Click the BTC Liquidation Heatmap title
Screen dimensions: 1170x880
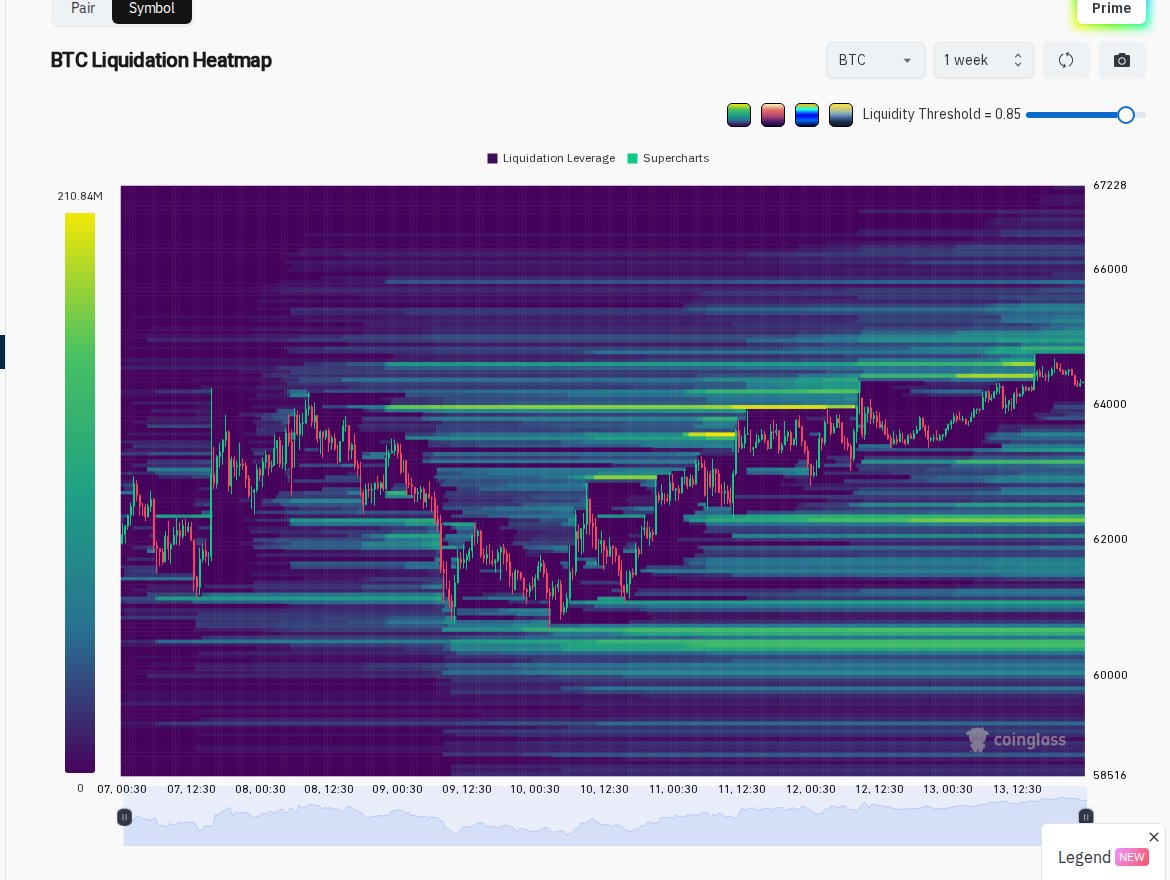tap(161, 60)
